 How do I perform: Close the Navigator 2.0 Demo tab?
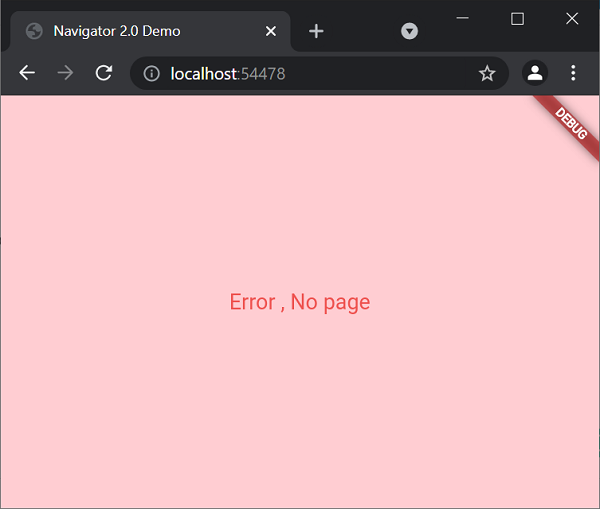pos(271,31)
